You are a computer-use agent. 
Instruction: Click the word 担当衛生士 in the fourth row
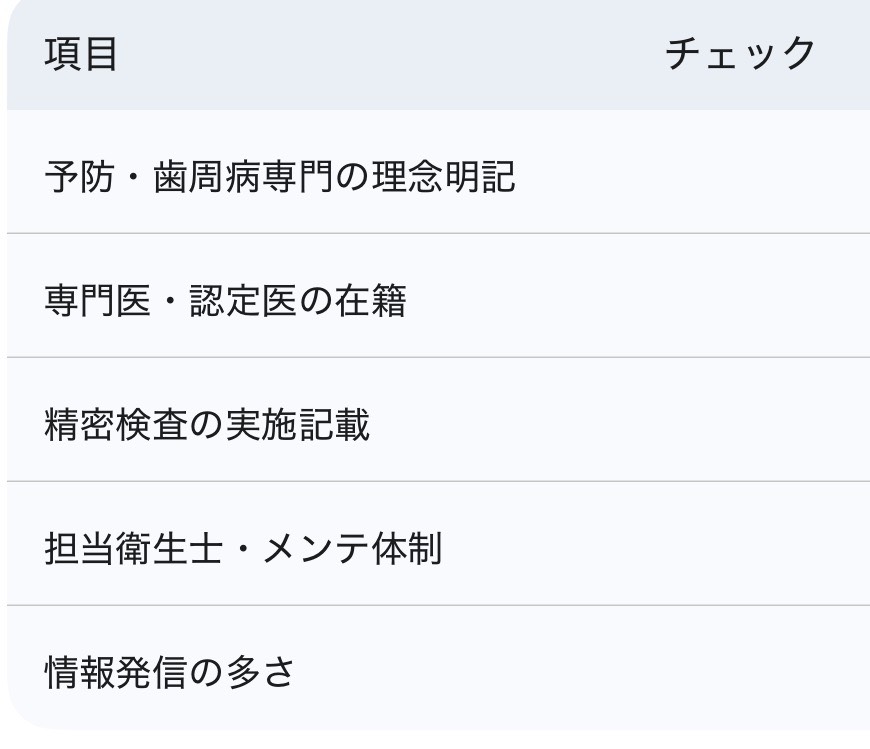tap(134, 548)
